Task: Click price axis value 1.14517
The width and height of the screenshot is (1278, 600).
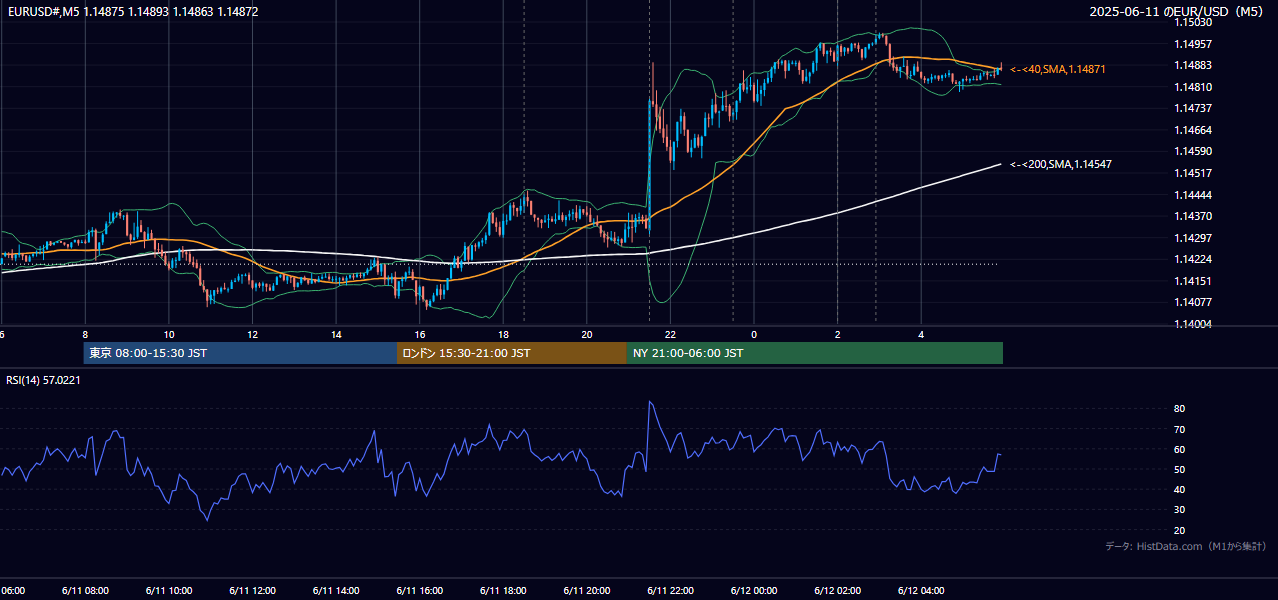Action: 1193,173
